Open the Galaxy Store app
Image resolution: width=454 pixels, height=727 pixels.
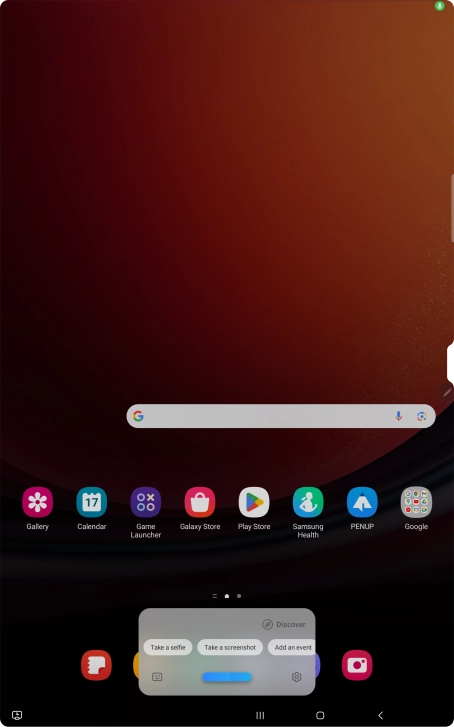click(x=200, y=502)
